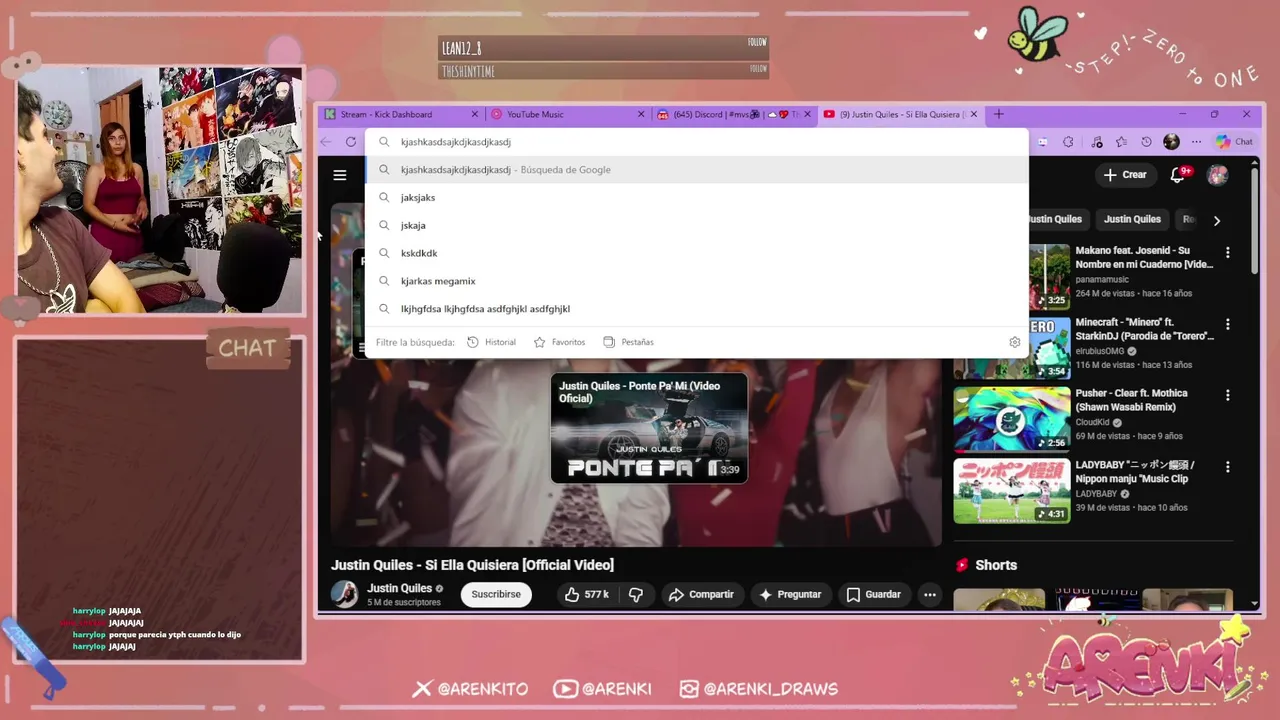Choose the jskaja suggestion
Viewport: 1280px width, 720px height.
pyautogui.click(x=697, y=226)
